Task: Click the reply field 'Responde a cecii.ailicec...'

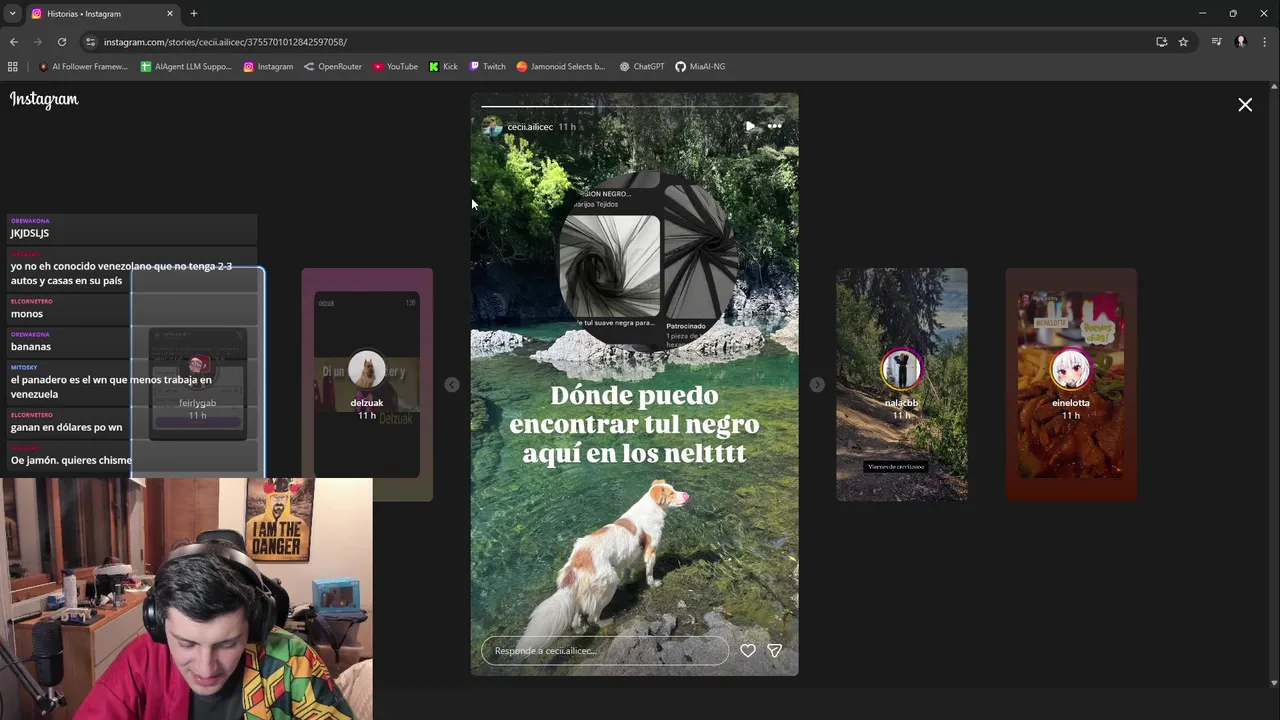Action: point(604,651)
